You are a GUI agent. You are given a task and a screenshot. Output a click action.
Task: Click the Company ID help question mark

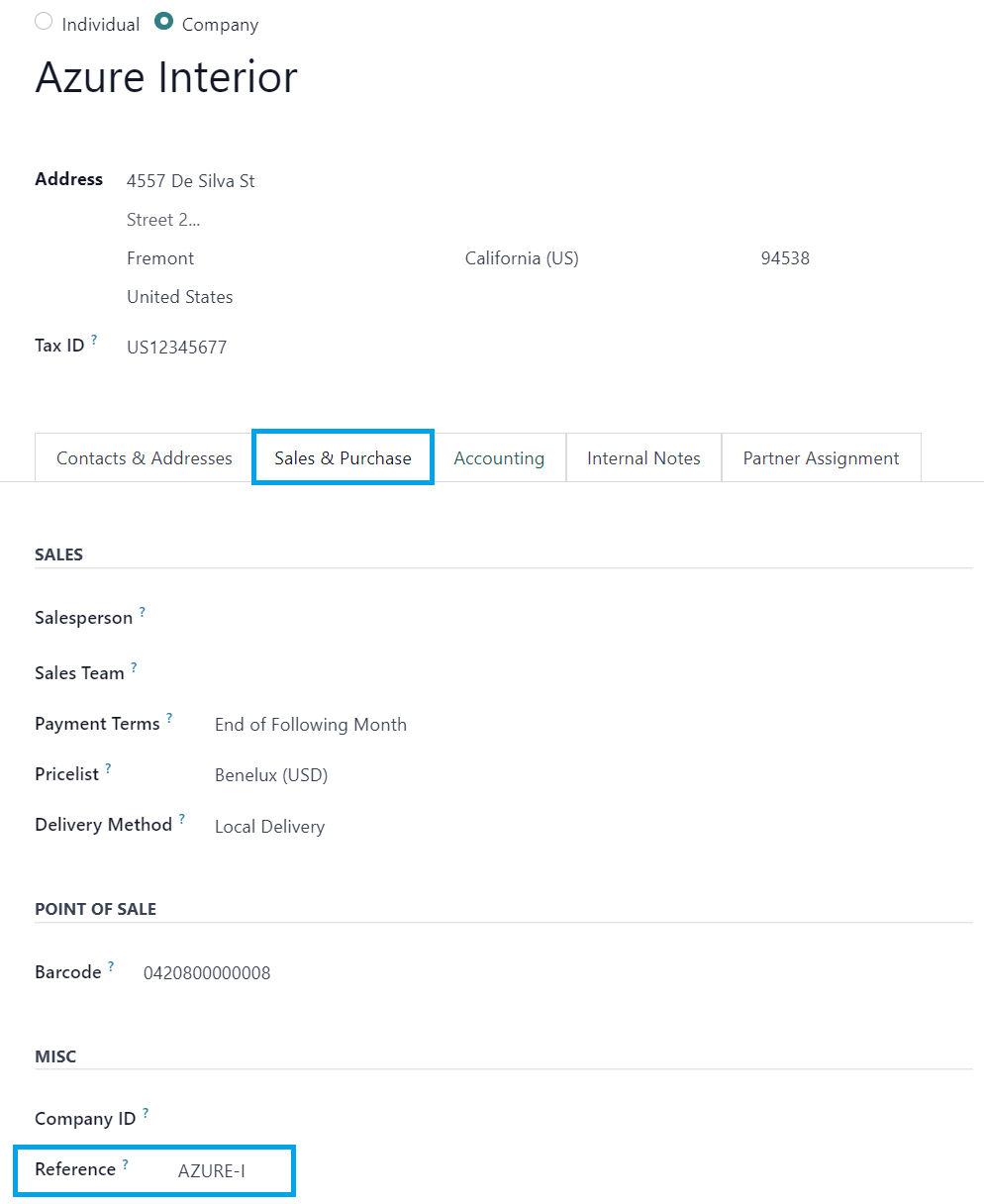(146, 1114)
